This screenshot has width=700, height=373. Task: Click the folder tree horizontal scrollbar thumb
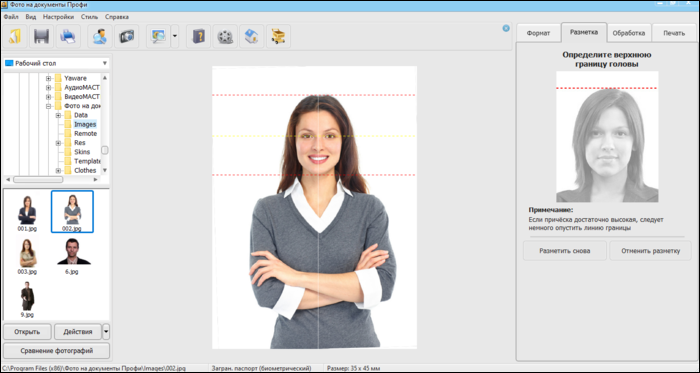[38, 179]
